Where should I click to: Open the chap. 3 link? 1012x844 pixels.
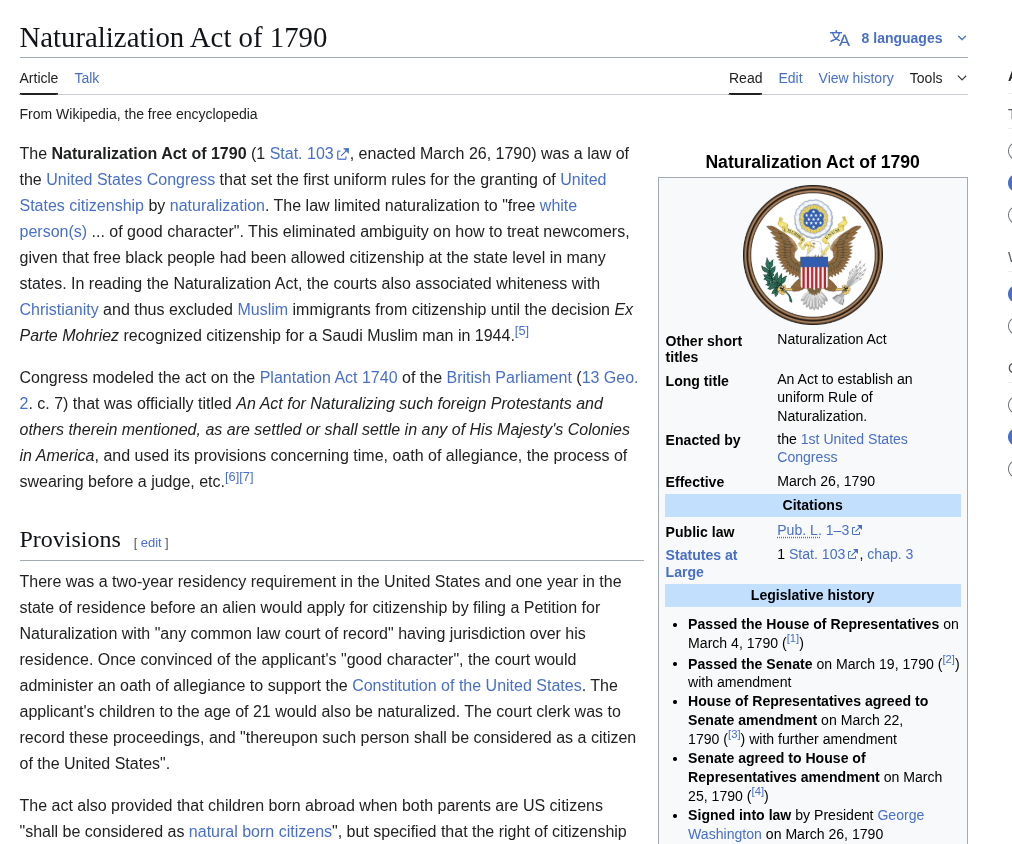[x=890, y=554]
